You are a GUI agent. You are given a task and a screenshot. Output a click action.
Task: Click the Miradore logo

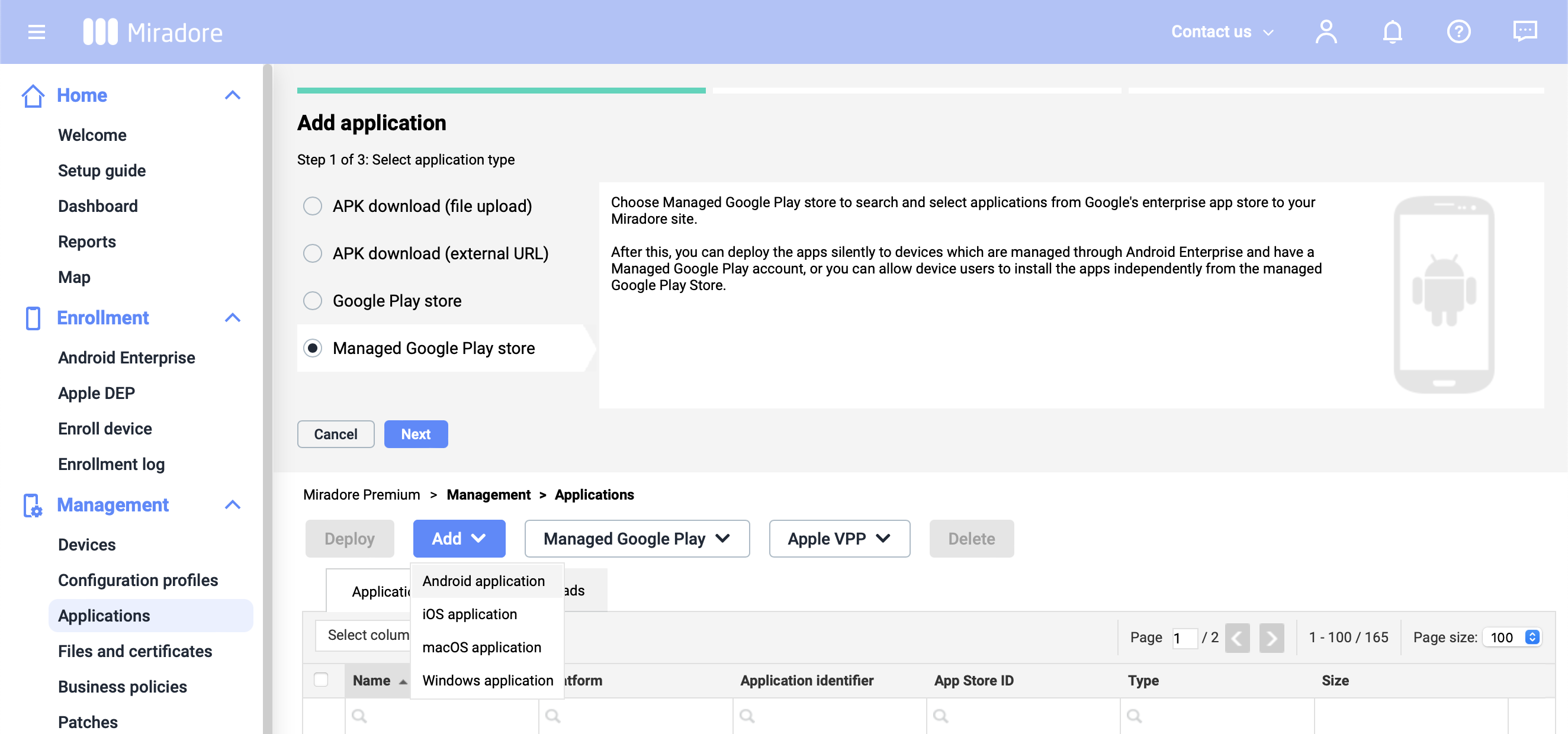[153, 31]
